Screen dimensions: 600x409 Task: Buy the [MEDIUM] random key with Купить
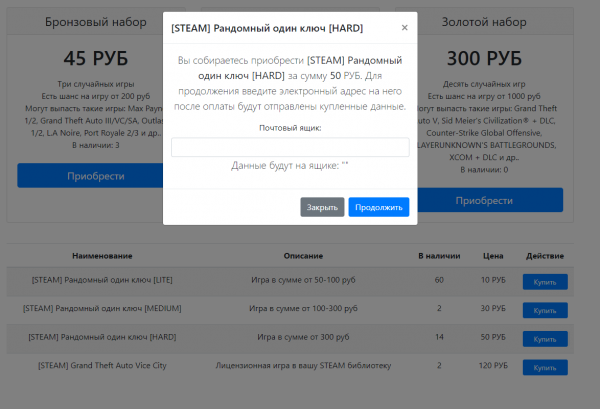[545, 310]
